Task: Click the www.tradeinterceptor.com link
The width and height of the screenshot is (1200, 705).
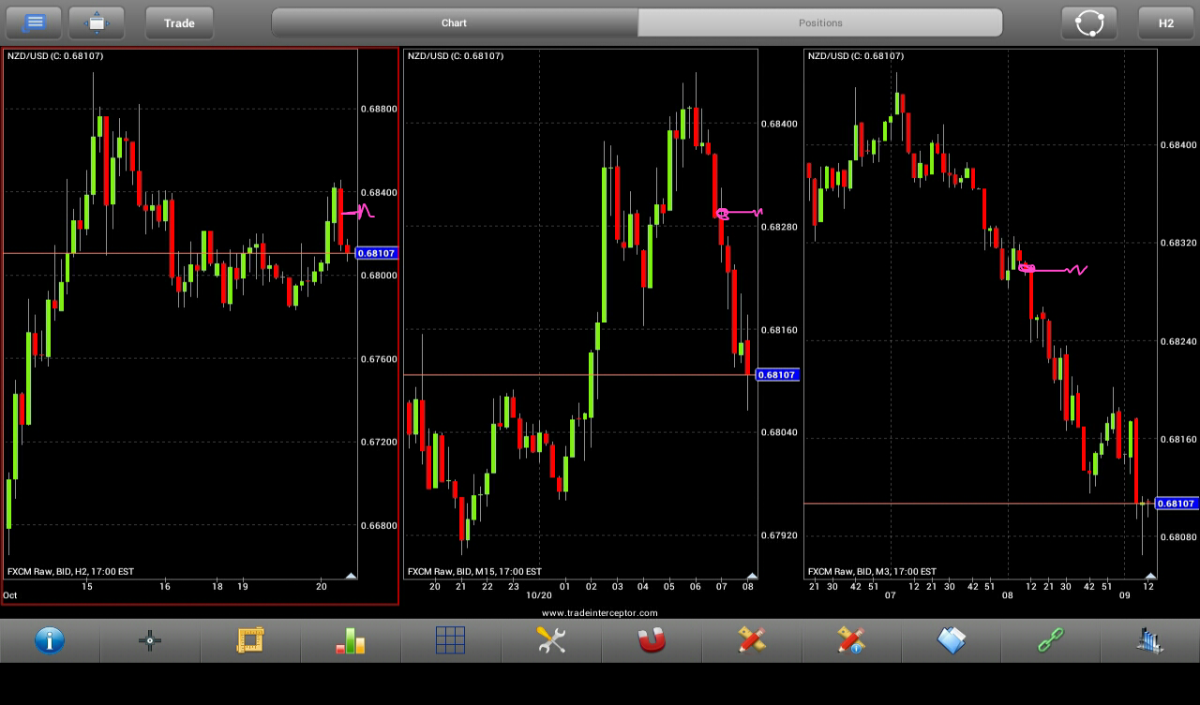Action: pyautogui.click(x=600, y=613)
